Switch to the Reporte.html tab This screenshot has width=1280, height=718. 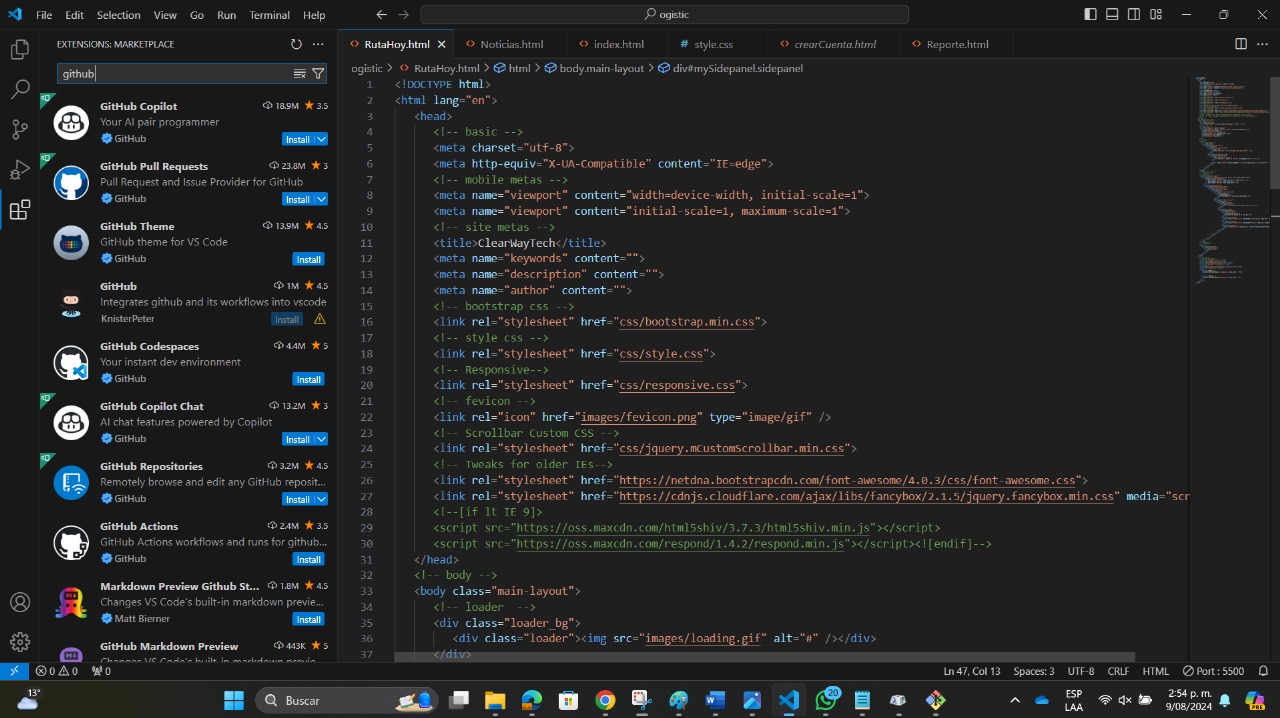(957, 44)
